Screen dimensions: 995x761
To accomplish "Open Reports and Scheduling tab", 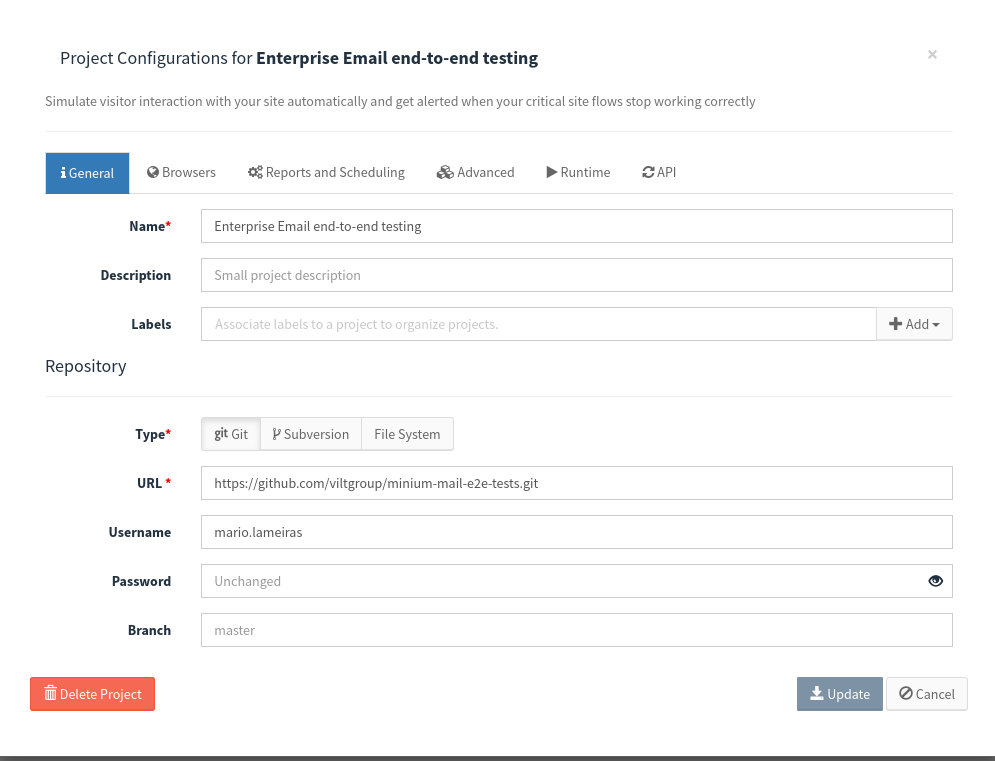I will click(326, 173).
